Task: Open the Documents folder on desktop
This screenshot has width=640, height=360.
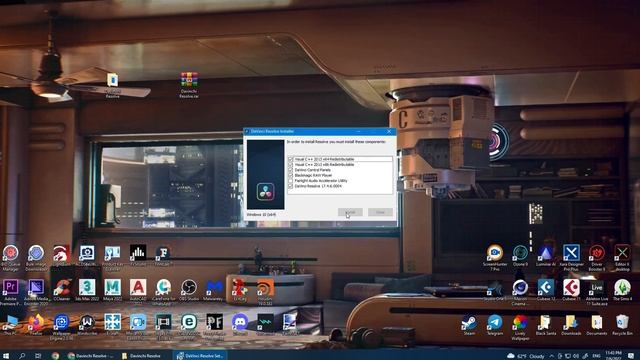Action: click(597, 325)
